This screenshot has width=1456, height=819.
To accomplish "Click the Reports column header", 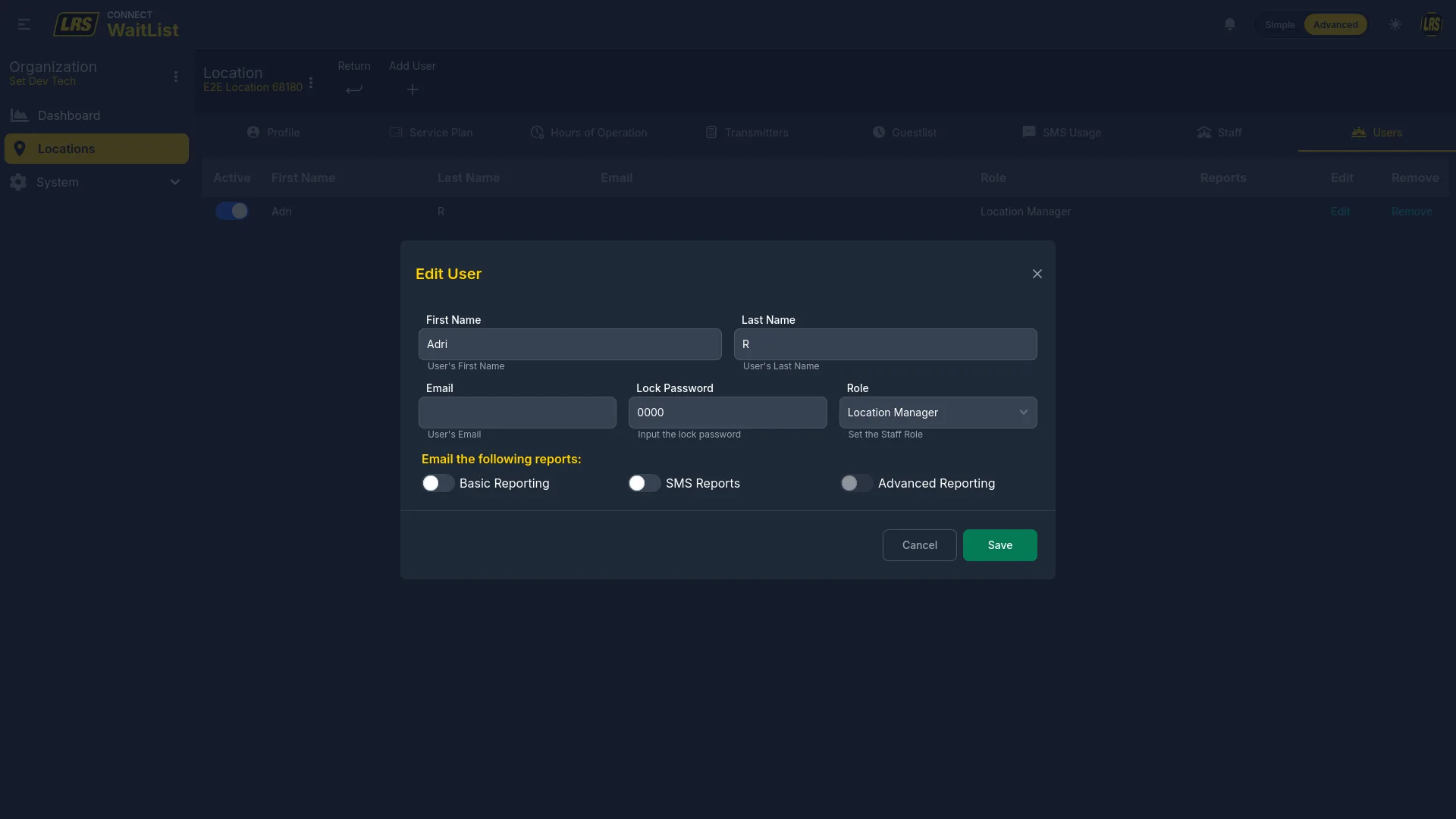I will tap(1223, 177).
